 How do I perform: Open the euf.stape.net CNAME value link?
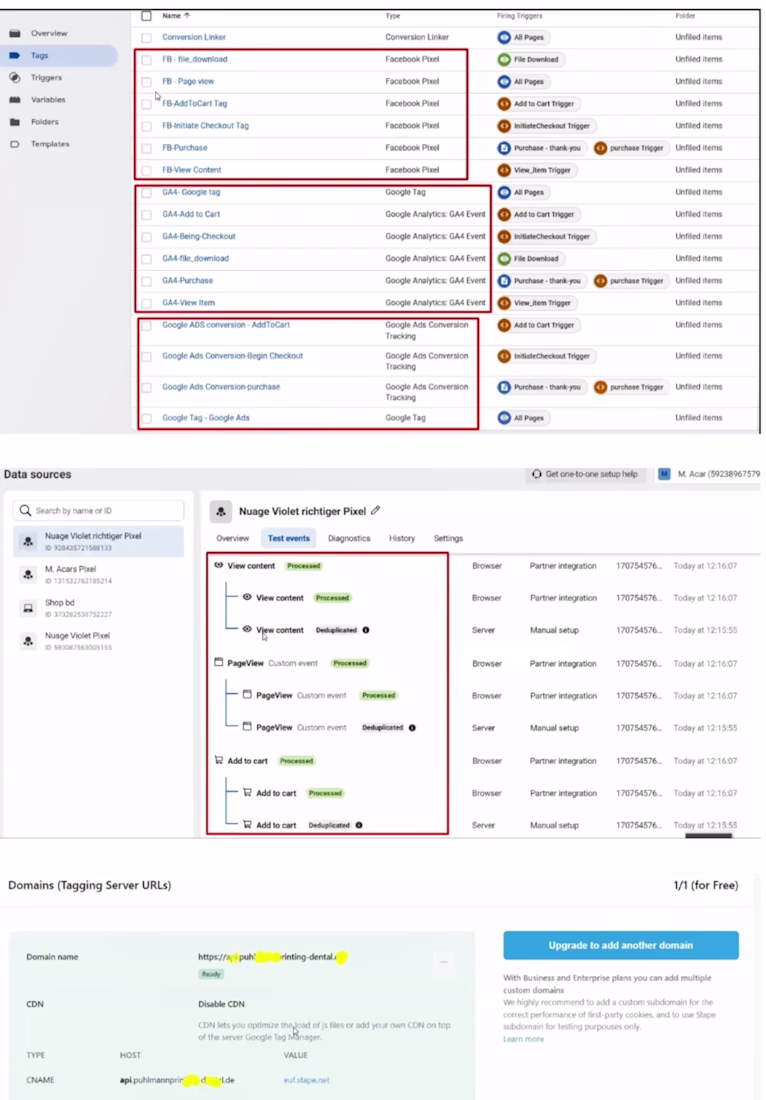[x=307, y=1080]
